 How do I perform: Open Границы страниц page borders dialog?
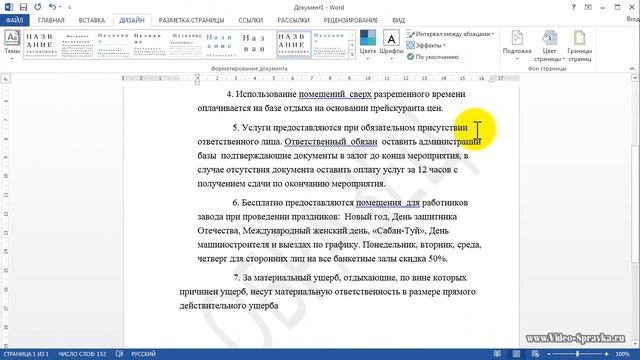(580, 45)
